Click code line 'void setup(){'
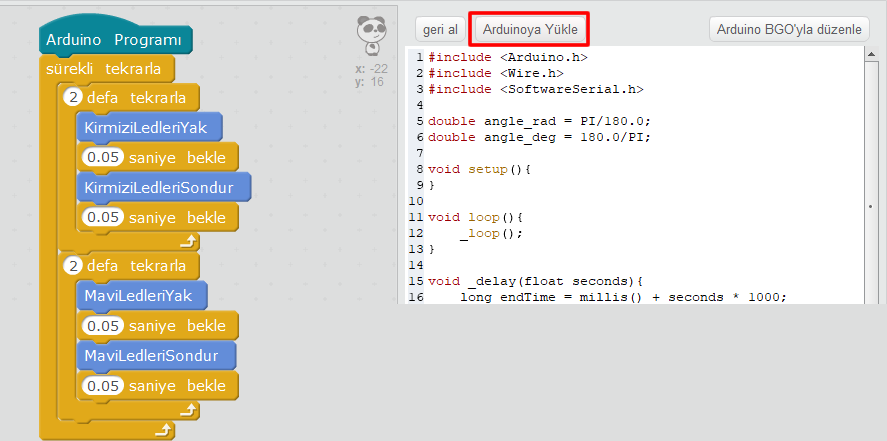 pyautogui.click(x=480, y=169)
